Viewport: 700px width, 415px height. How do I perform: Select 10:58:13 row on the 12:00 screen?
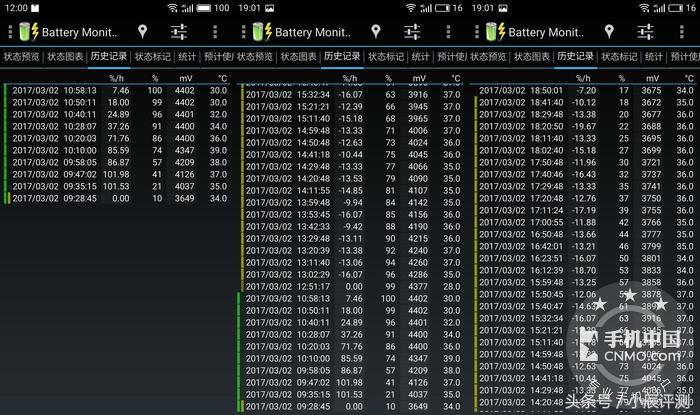pos(118,91)
